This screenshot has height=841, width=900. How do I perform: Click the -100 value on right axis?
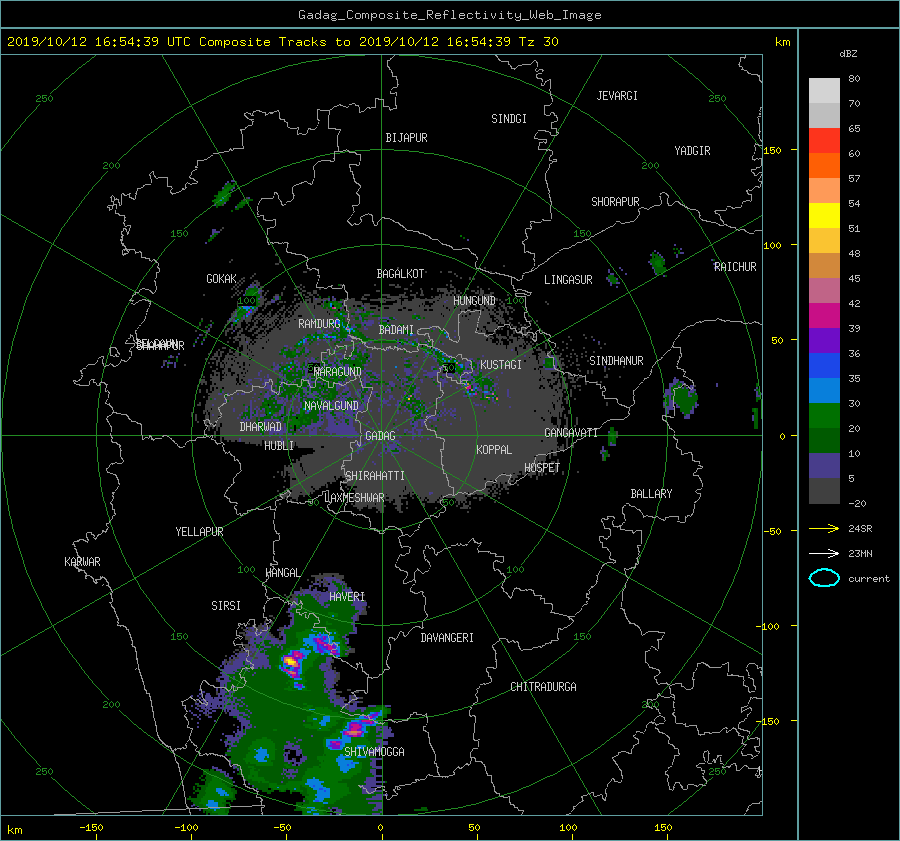click(x=770, y=626)
